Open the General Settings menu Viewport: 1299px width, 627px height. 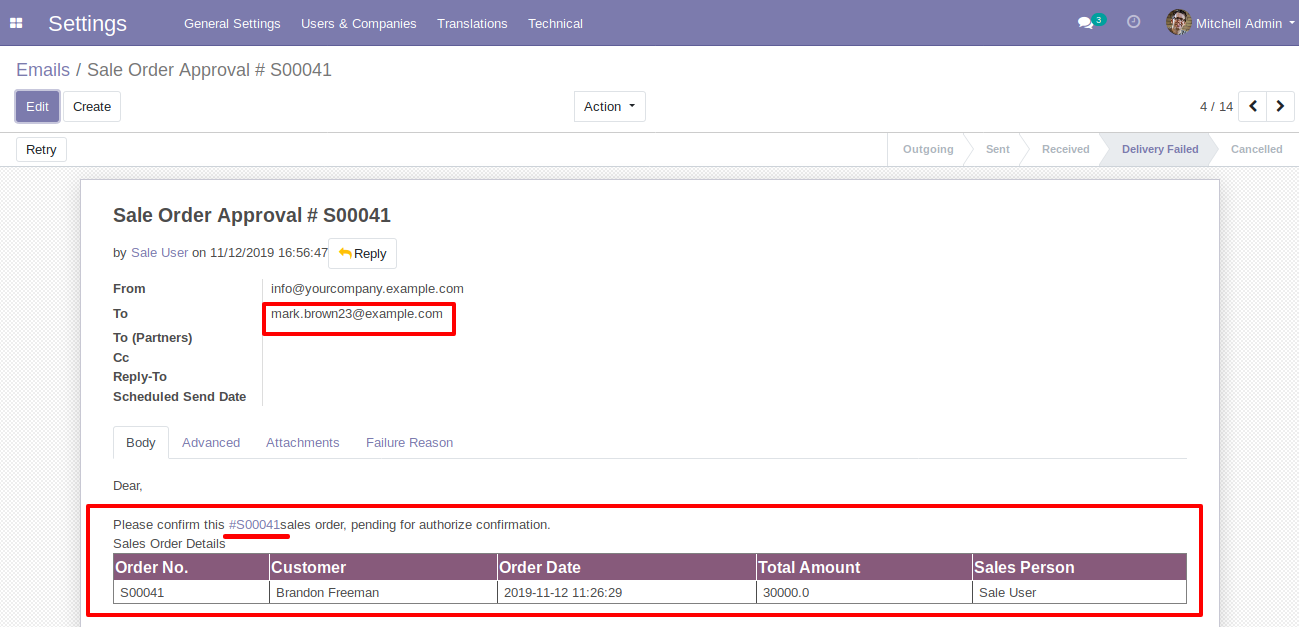click(x=232, y=23)
